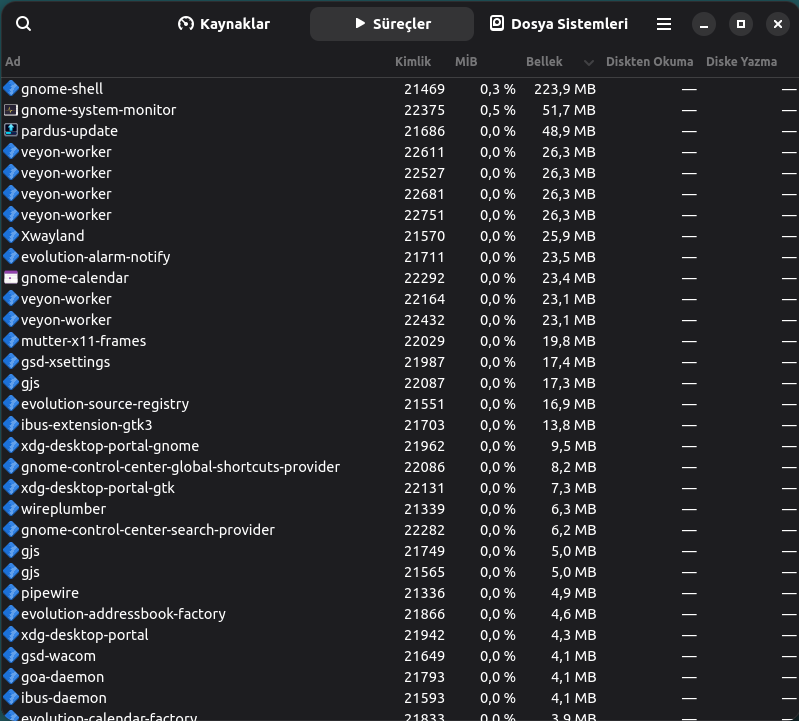
Task: Toggle sort arrow on Bellek column
Action: click(589, 62)
